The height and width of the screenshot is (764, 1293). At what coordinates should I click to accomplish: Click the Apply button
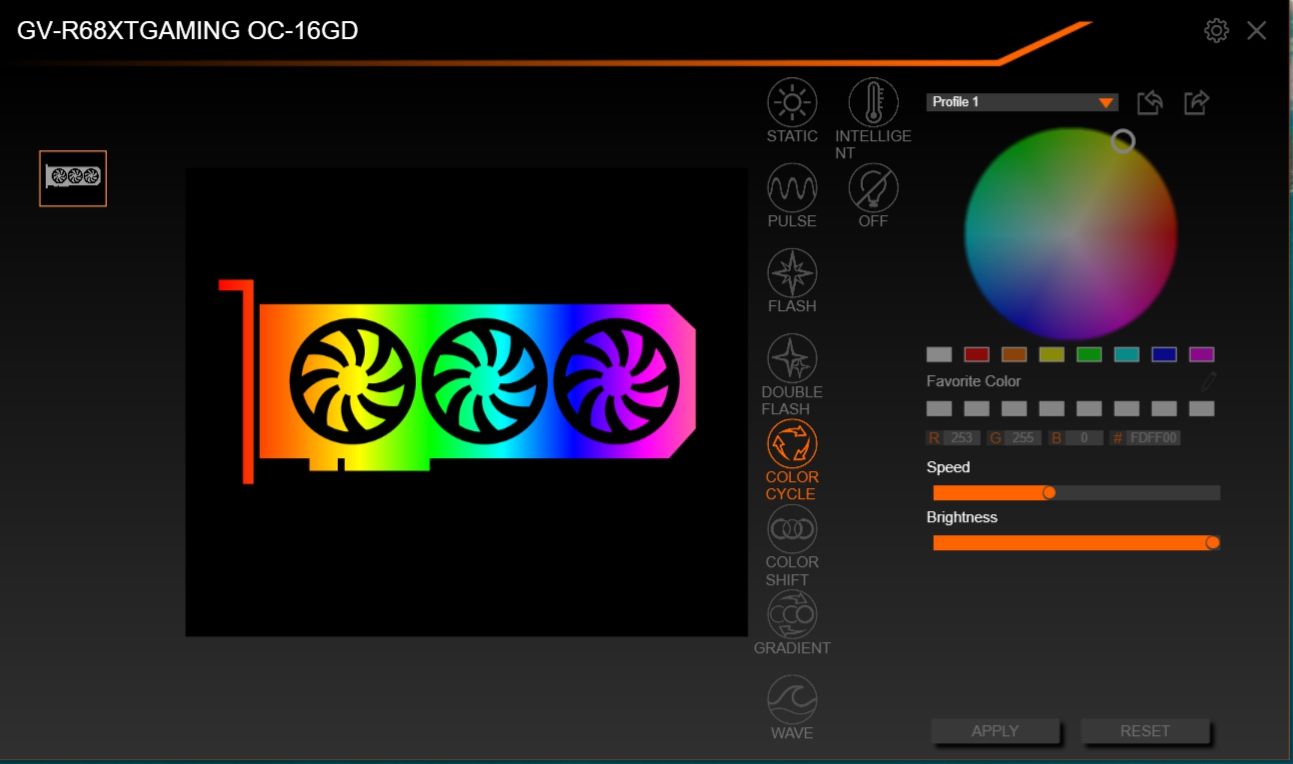(995, 731)
